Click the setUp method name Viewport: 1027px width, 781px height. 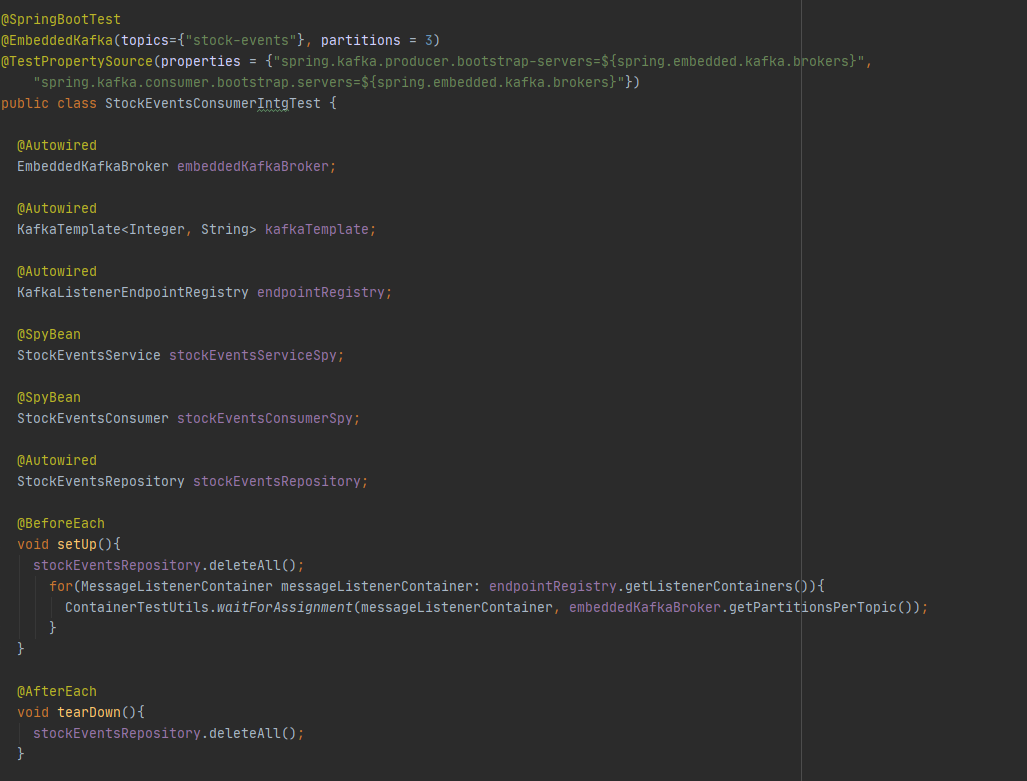pos(77,544)
